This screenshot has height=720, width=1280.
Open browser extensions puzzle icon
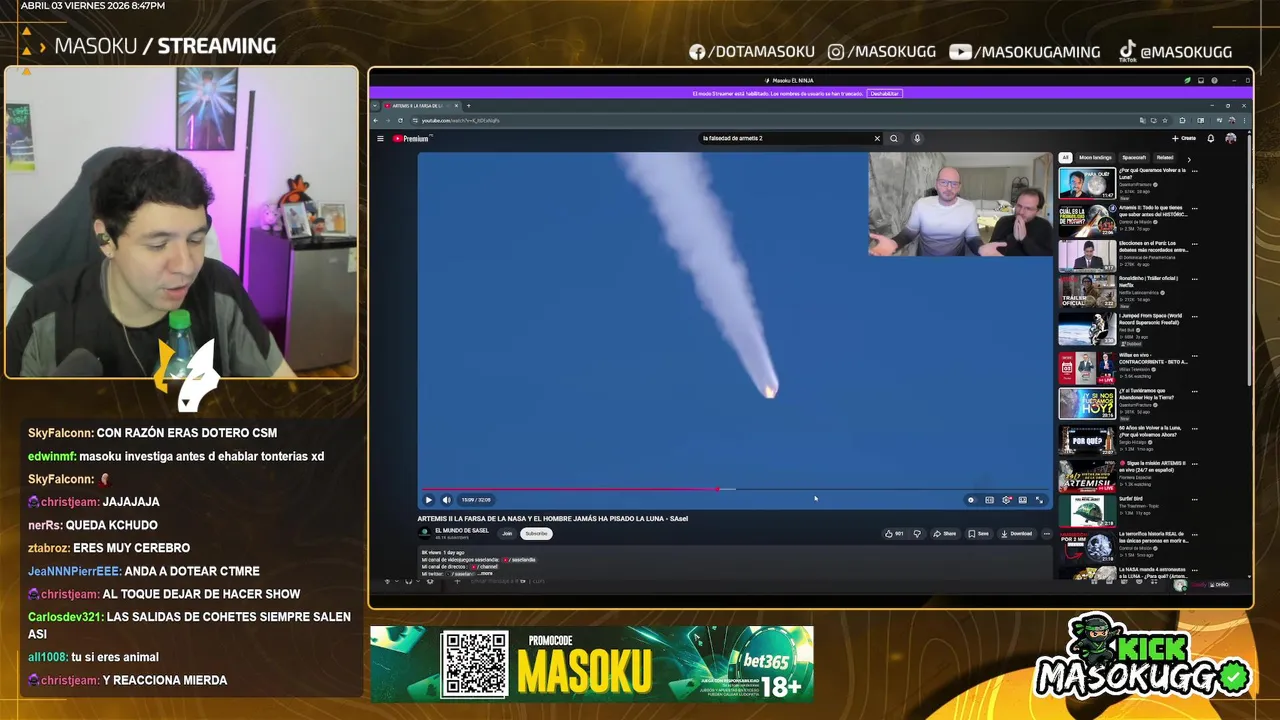click(1182, 120)
